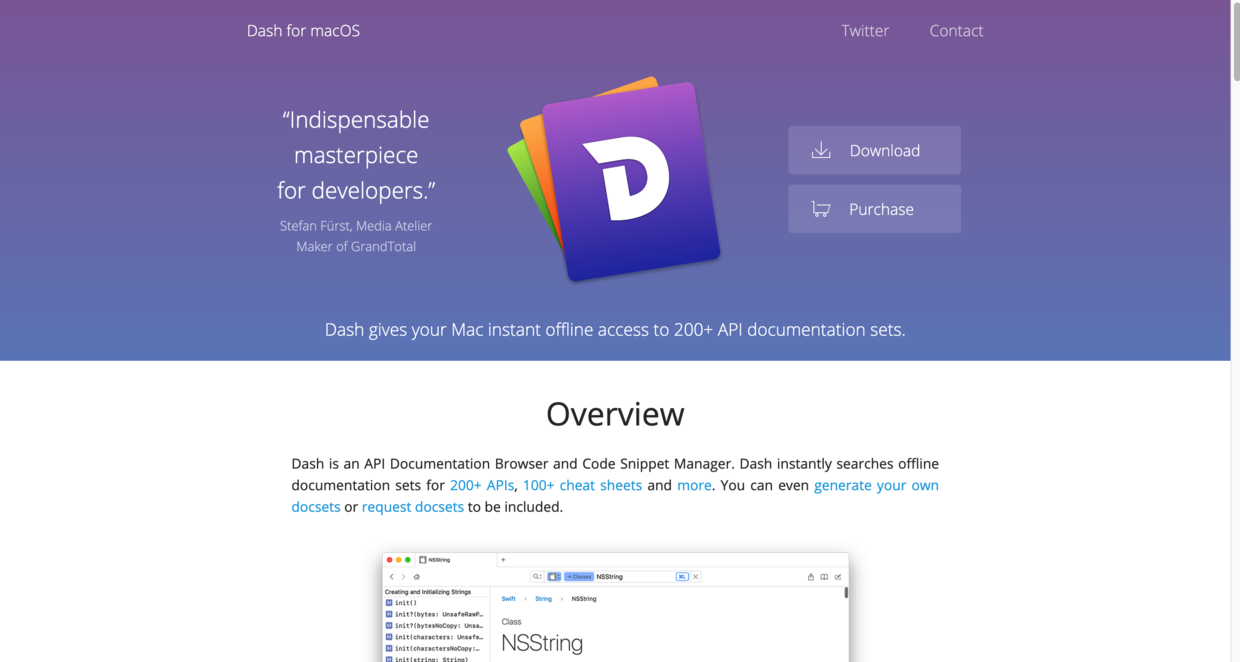Open the 'request docsets' link
Image resolution: width=1240 pixels, height=662 pixels.
click(x=413, y=507)
